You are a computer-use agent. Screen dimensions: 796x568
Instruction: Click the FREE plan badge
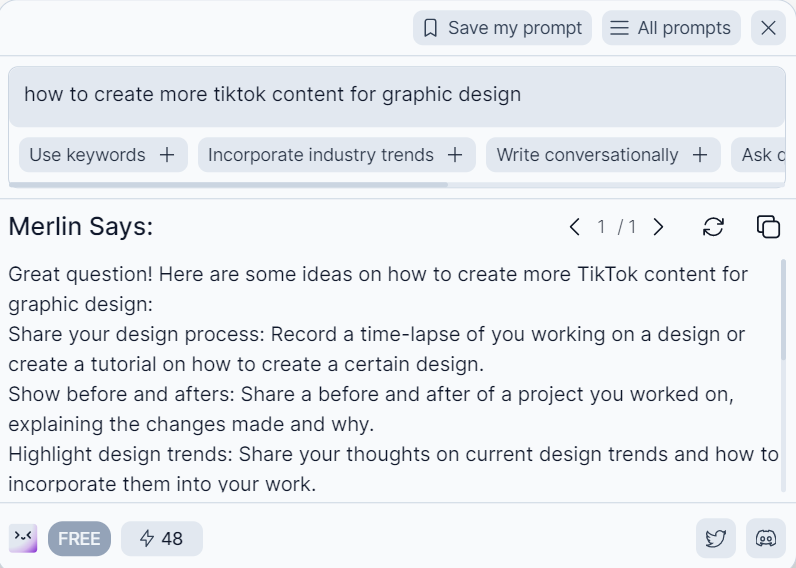coord(79,539)
